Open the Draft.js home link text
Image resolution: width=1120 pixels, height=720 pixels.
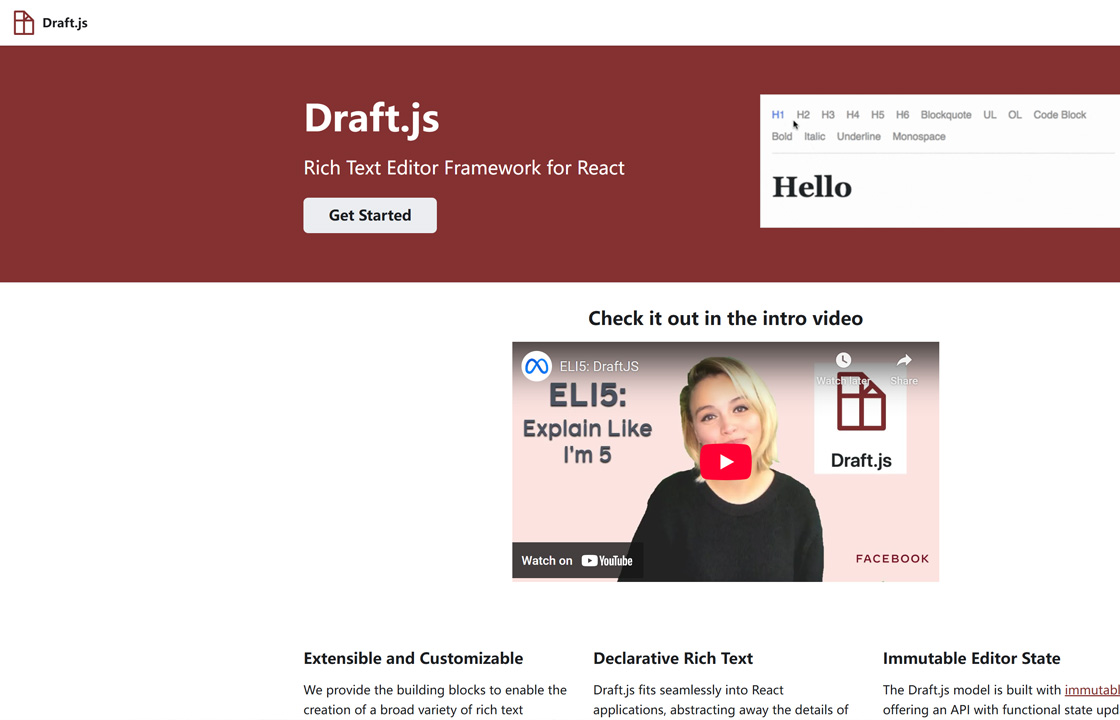click(65, 23)
